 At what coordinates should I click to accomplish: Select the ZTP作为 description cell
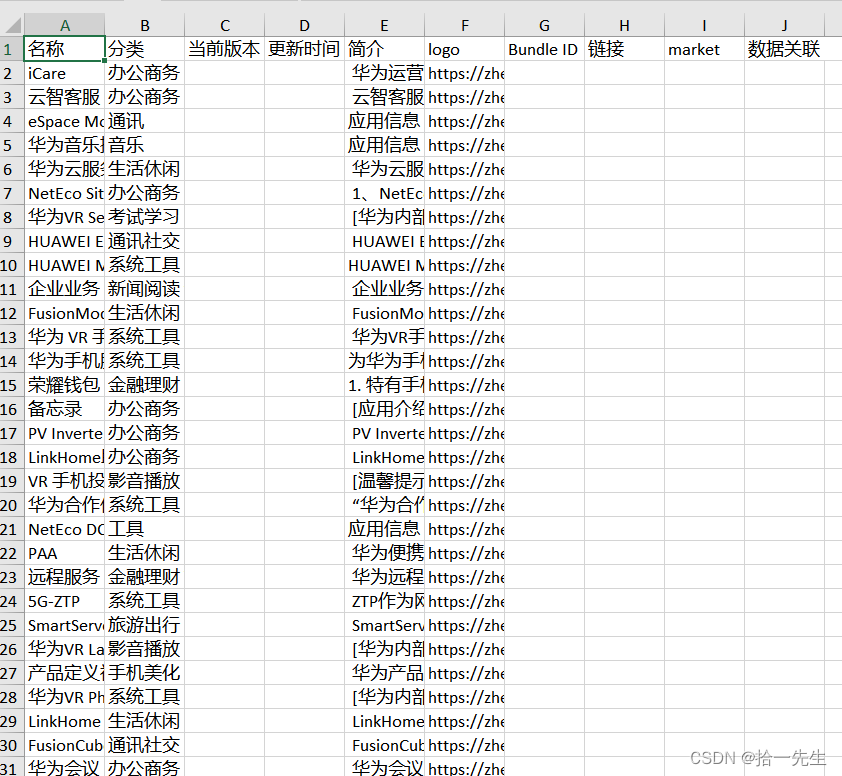pyautogui.click(x=384, y=601)
